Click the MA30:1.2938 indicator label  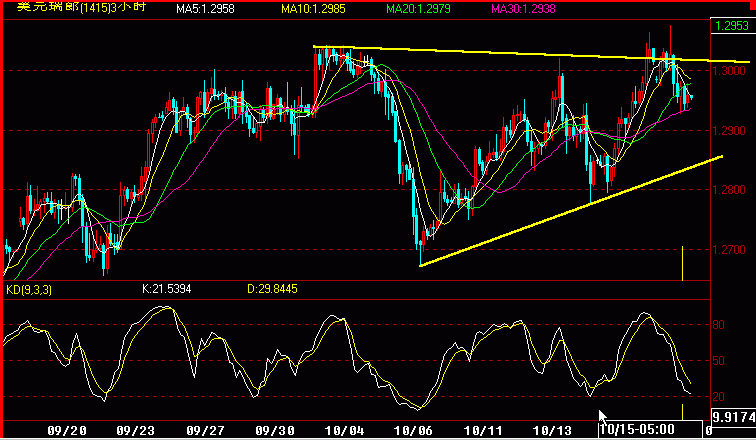pyautogui.click(x=523, y=9)
